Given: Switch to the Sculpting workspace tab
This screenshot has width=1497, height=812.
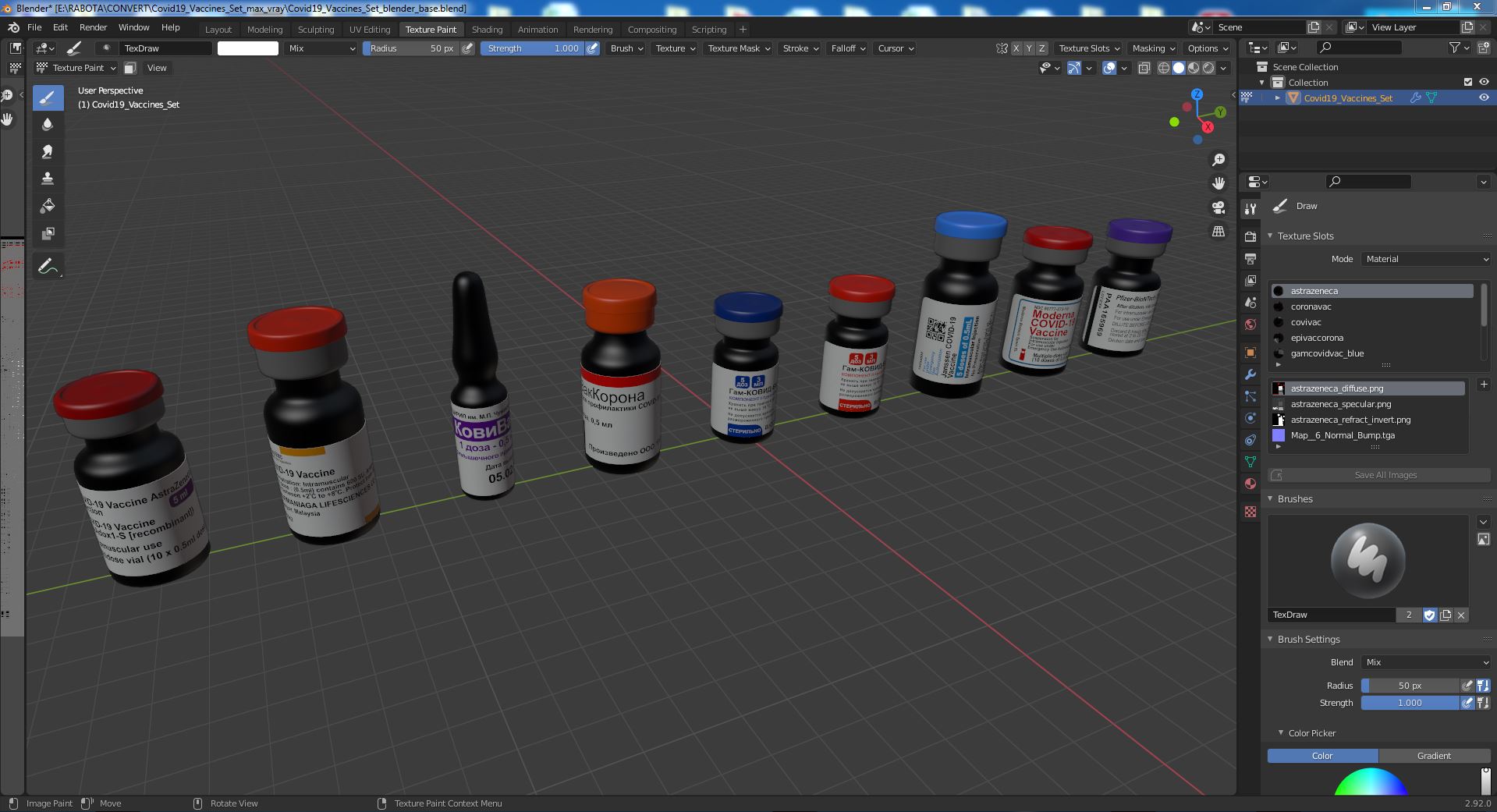Looking at the screenshot, I should pos(316,30).
